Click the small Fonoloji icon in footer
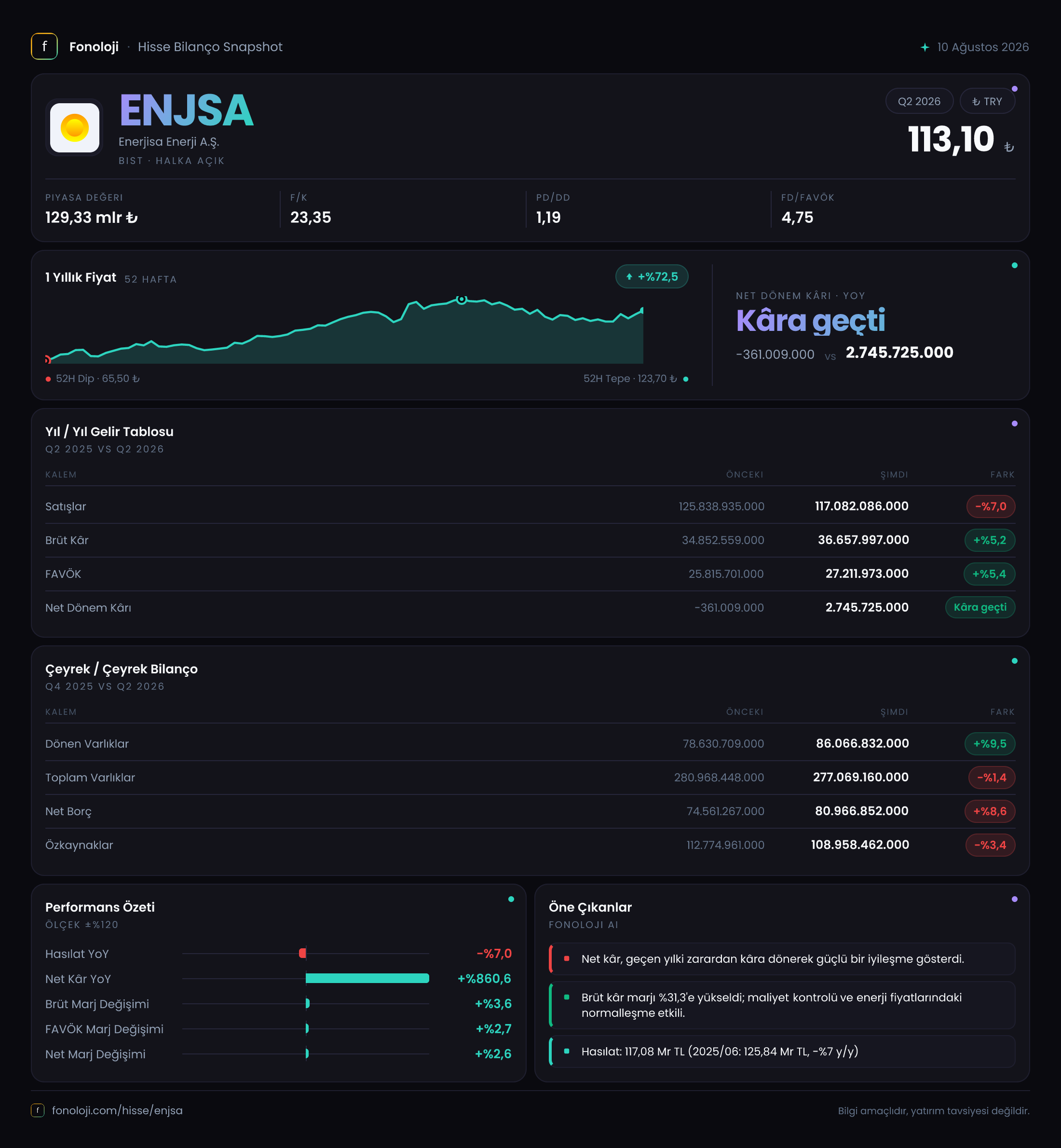1061x1148 pixels. pyautogui.click(x=37, y=1110)
